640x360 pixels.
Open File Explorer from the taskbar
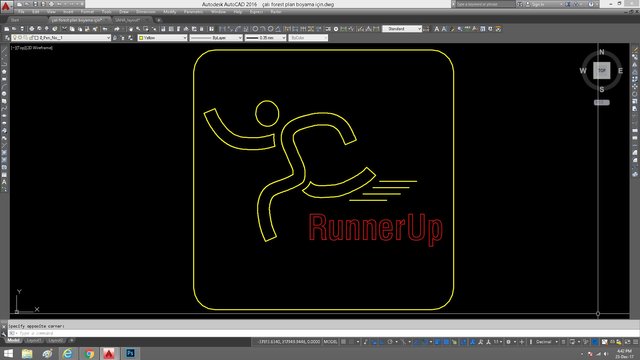click(x=27, y=353)
